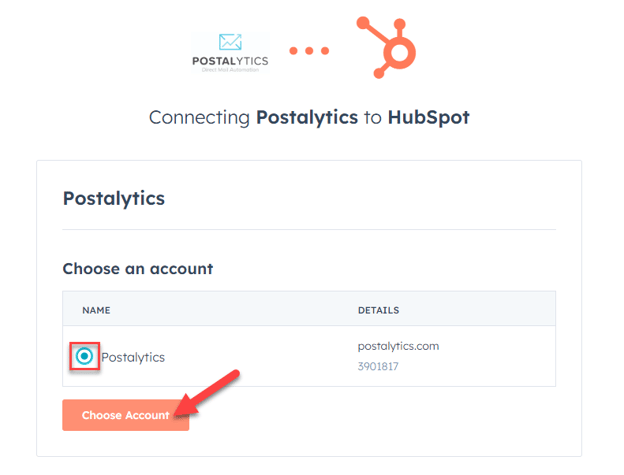624x475 pixels.
Task: Click the bold Postalytics word in title
Action: point(307,118)
